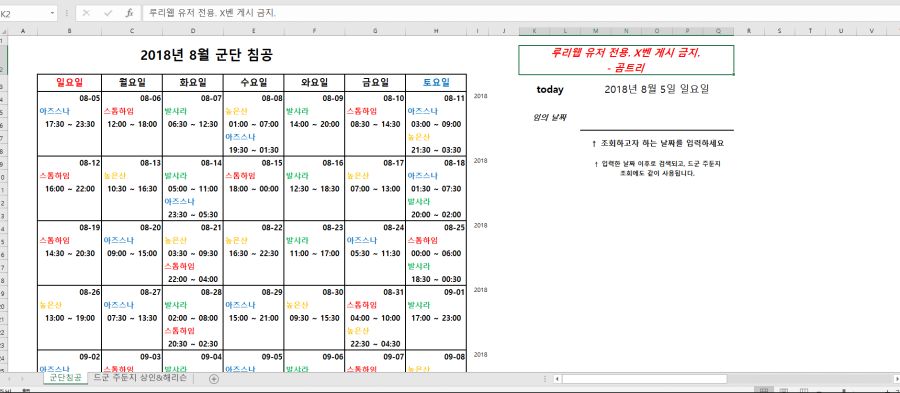Select the time 08:30 ~ 14:30
Image resolution: width=900 pixels, height=393 pixels.
[375, 124]
